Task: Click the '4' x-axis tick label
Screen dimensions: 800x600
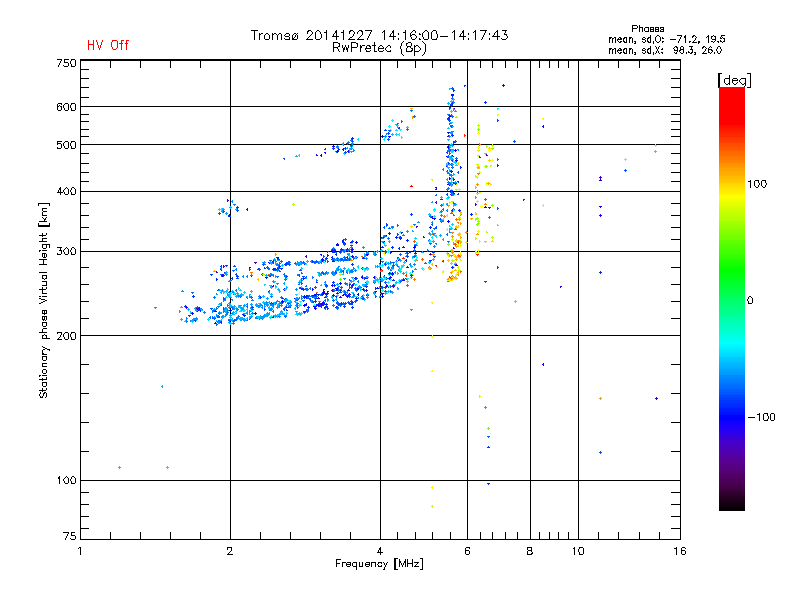Action: 380,551
